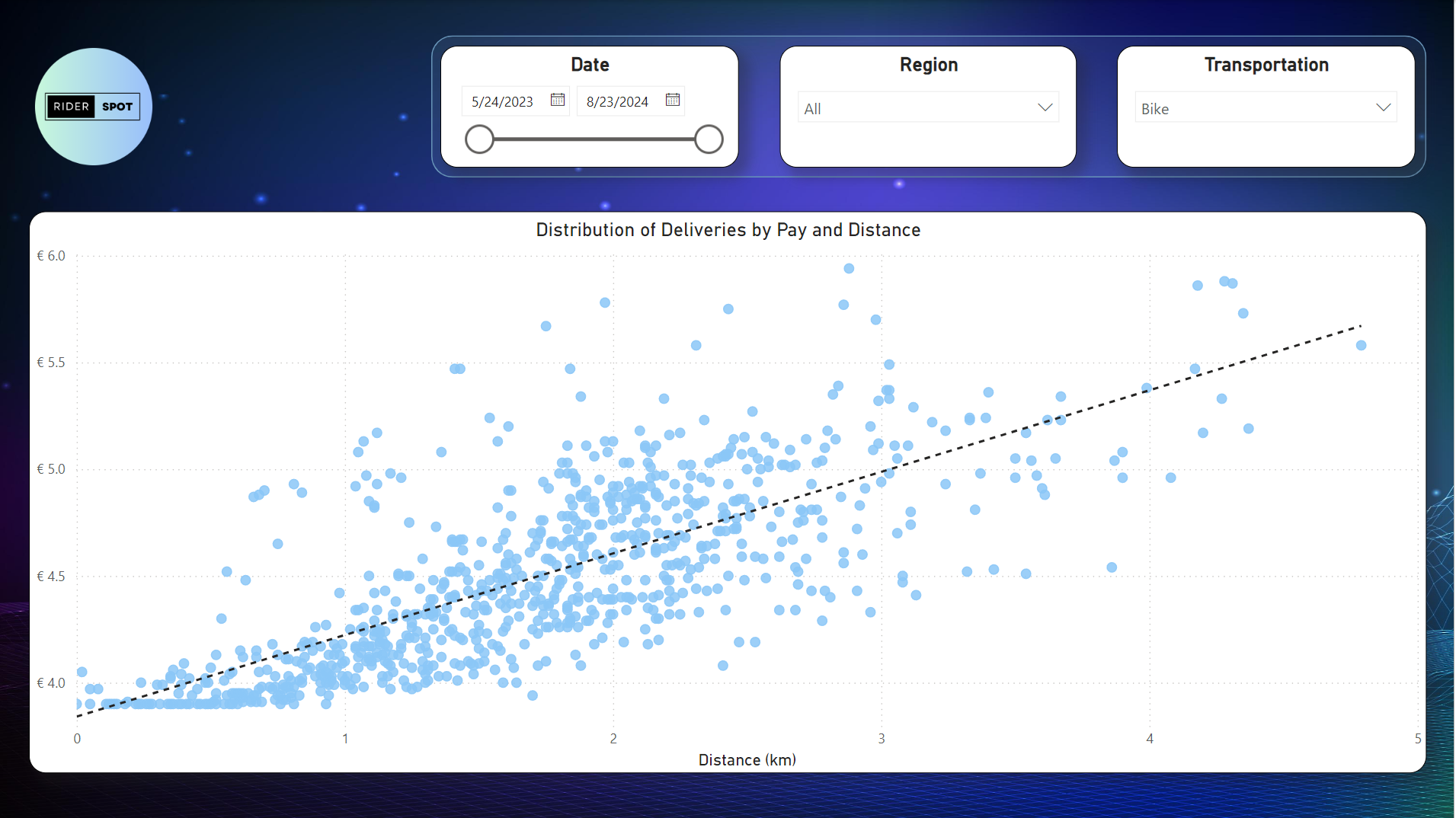The width and height of the screenshot is (1456, 818).
Task: Edit the end date field 8/23/2024
Action: coord(618,101)
